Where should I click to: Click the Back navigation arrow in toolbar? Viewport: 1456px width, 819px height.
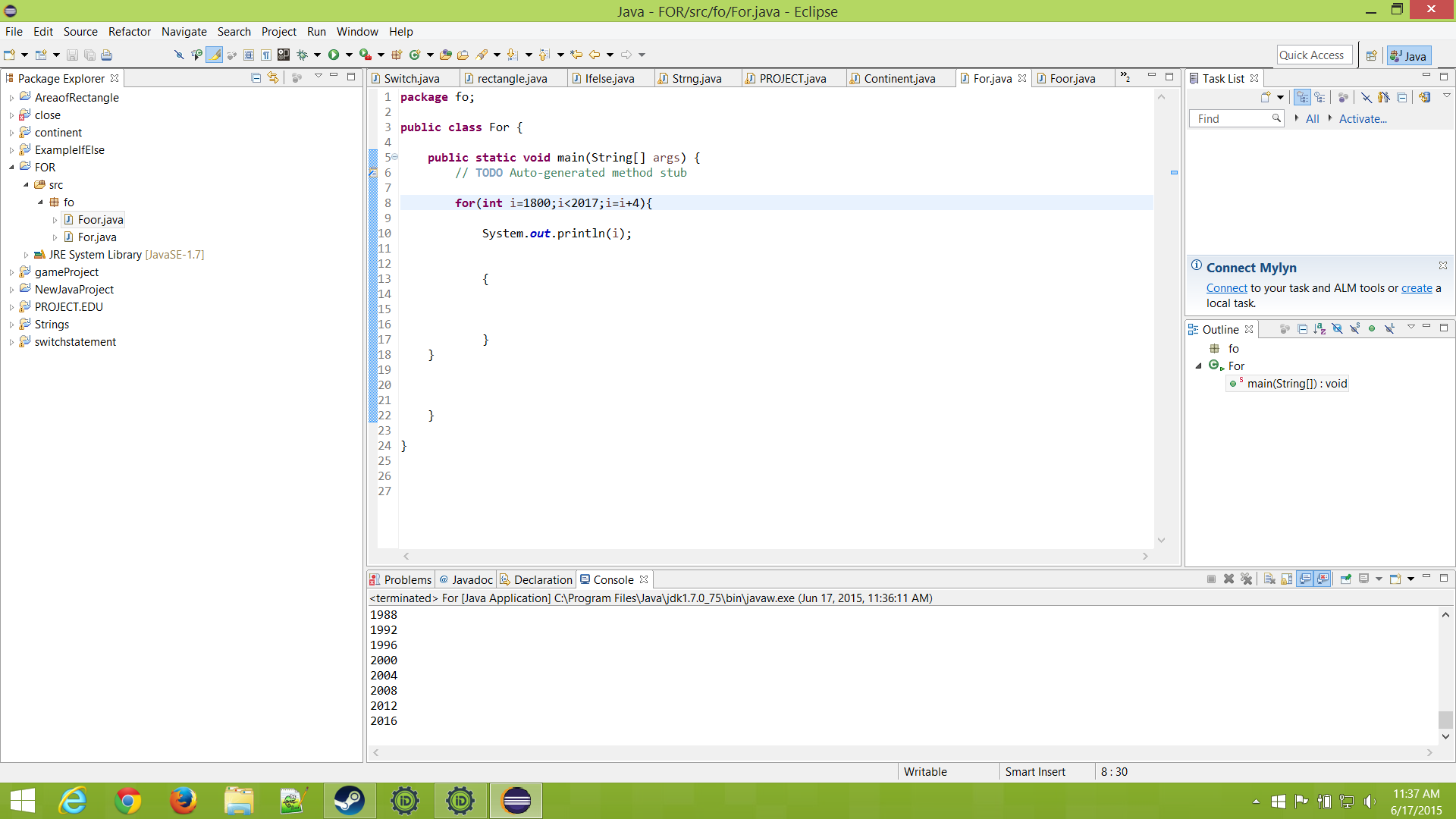(x=595, y=55)
